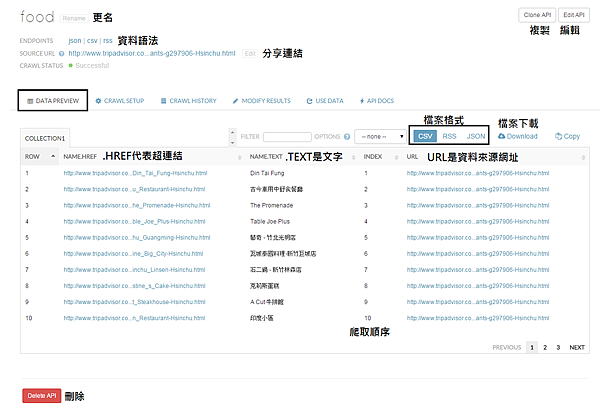Open the json endpoint link

75,41
